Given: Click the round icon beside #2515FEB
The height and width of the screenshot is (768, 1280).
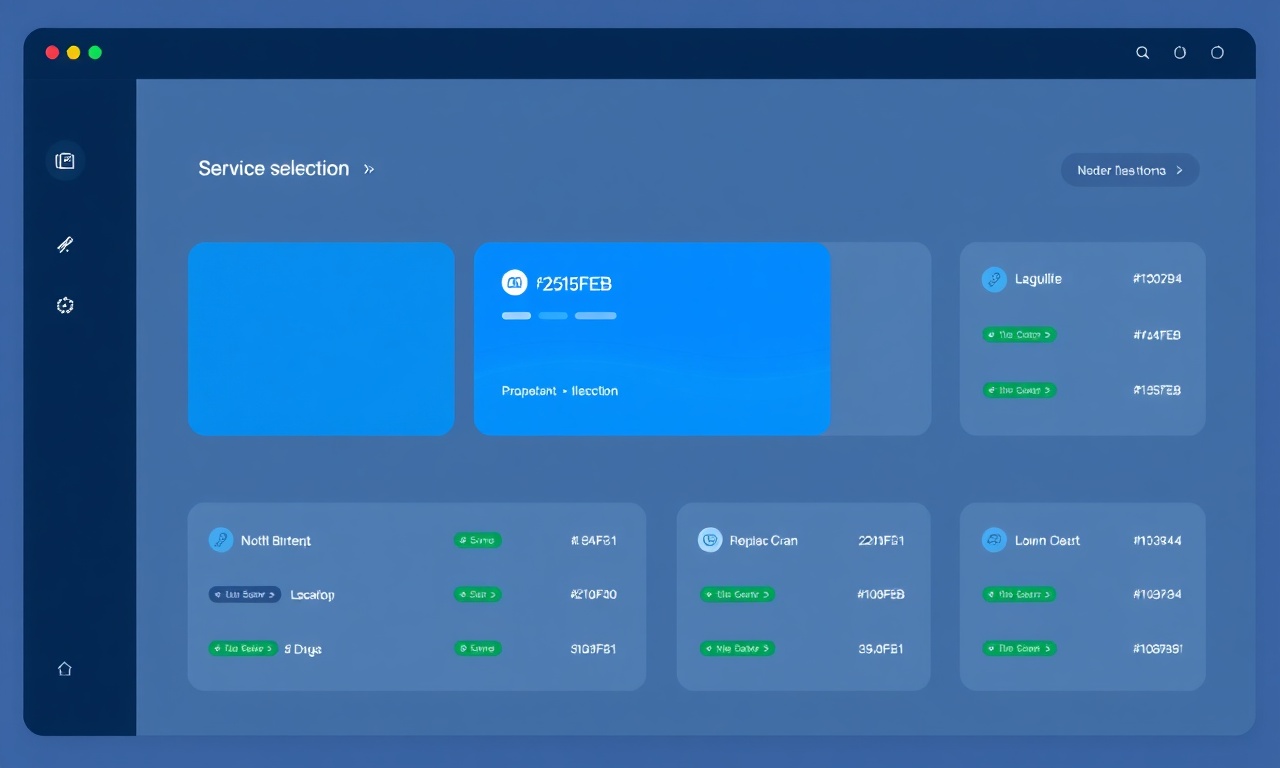Looking at the screenshot, I should tap(514, 283).
